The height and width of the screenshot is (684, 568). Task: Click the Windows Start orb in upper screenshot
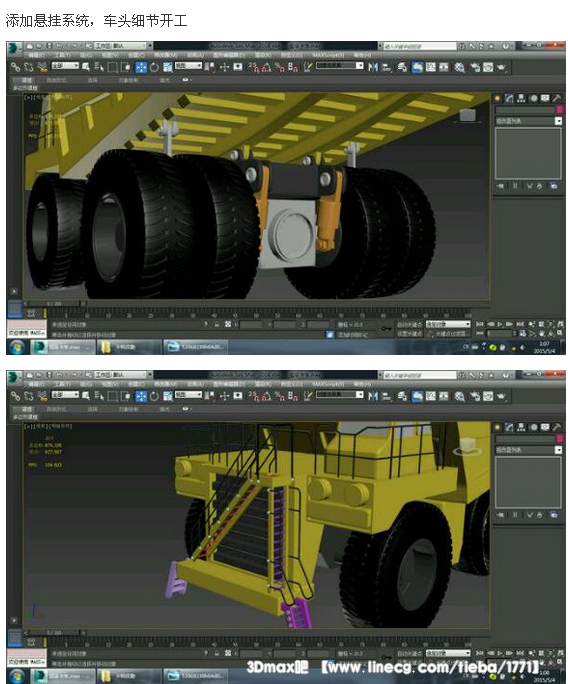pyautogui.click(x=17, y=347)
